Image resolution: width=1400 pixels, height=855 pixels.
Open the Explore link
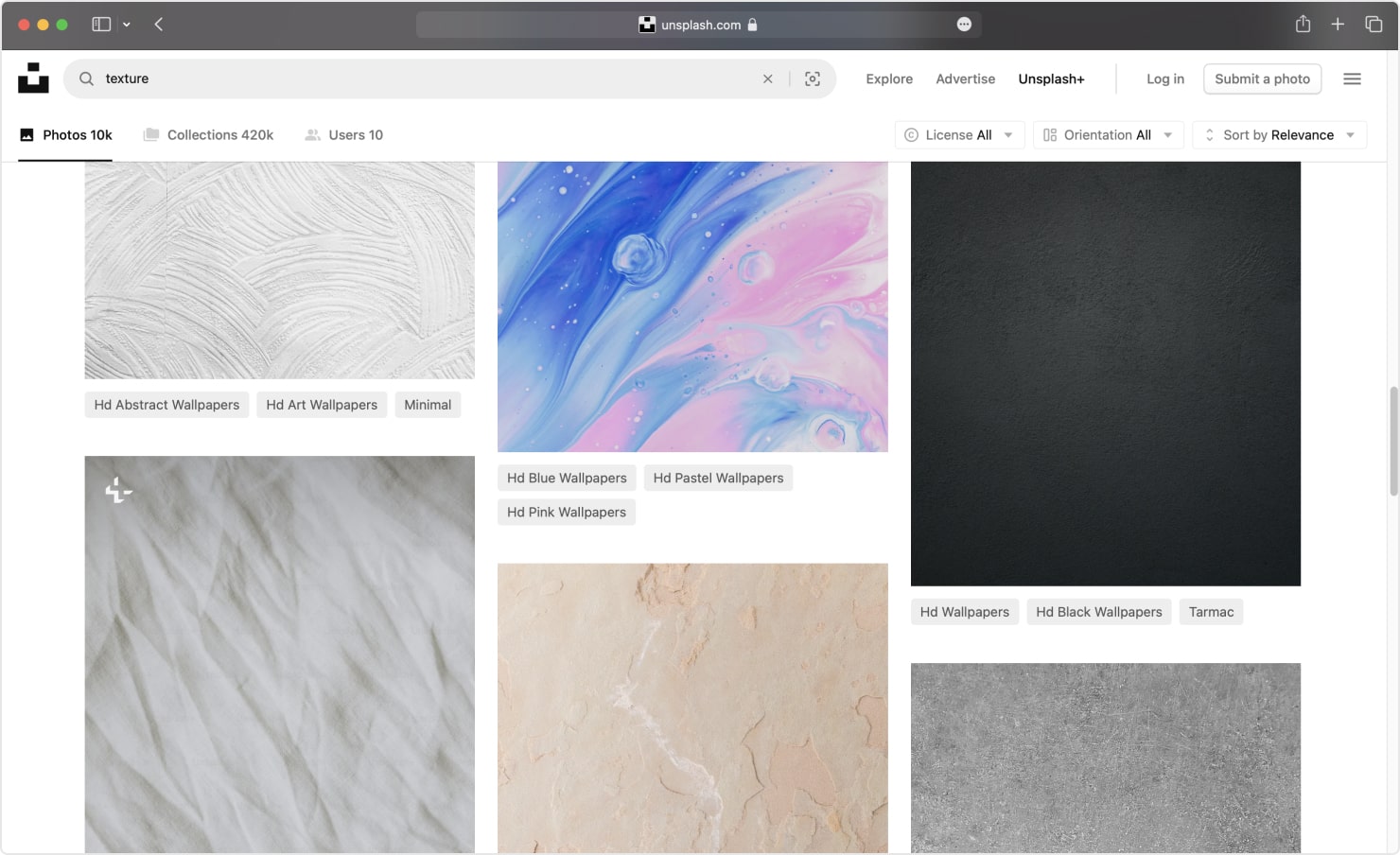point(889,79)
